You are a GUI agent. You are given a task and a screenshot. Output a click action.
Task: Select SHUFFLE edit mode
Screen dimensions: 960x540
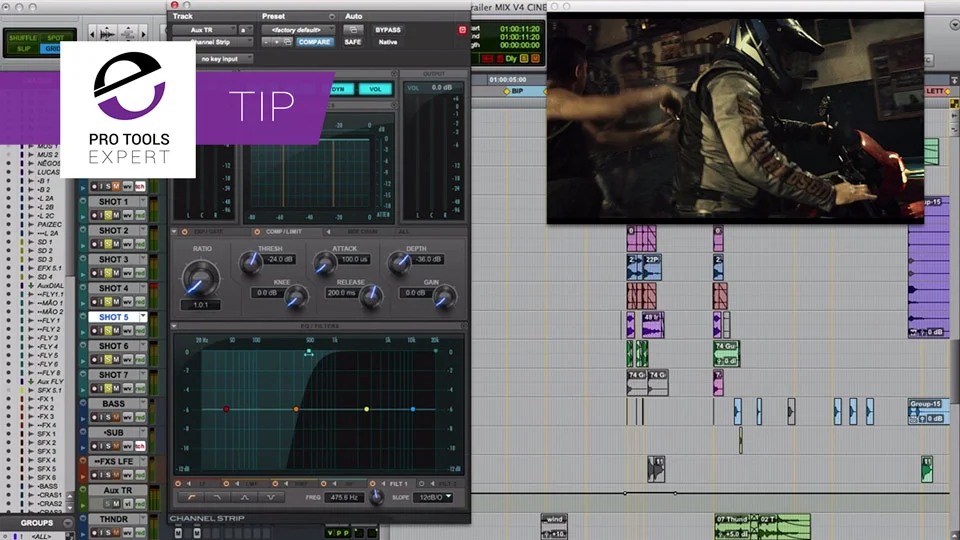pos(23,38)
